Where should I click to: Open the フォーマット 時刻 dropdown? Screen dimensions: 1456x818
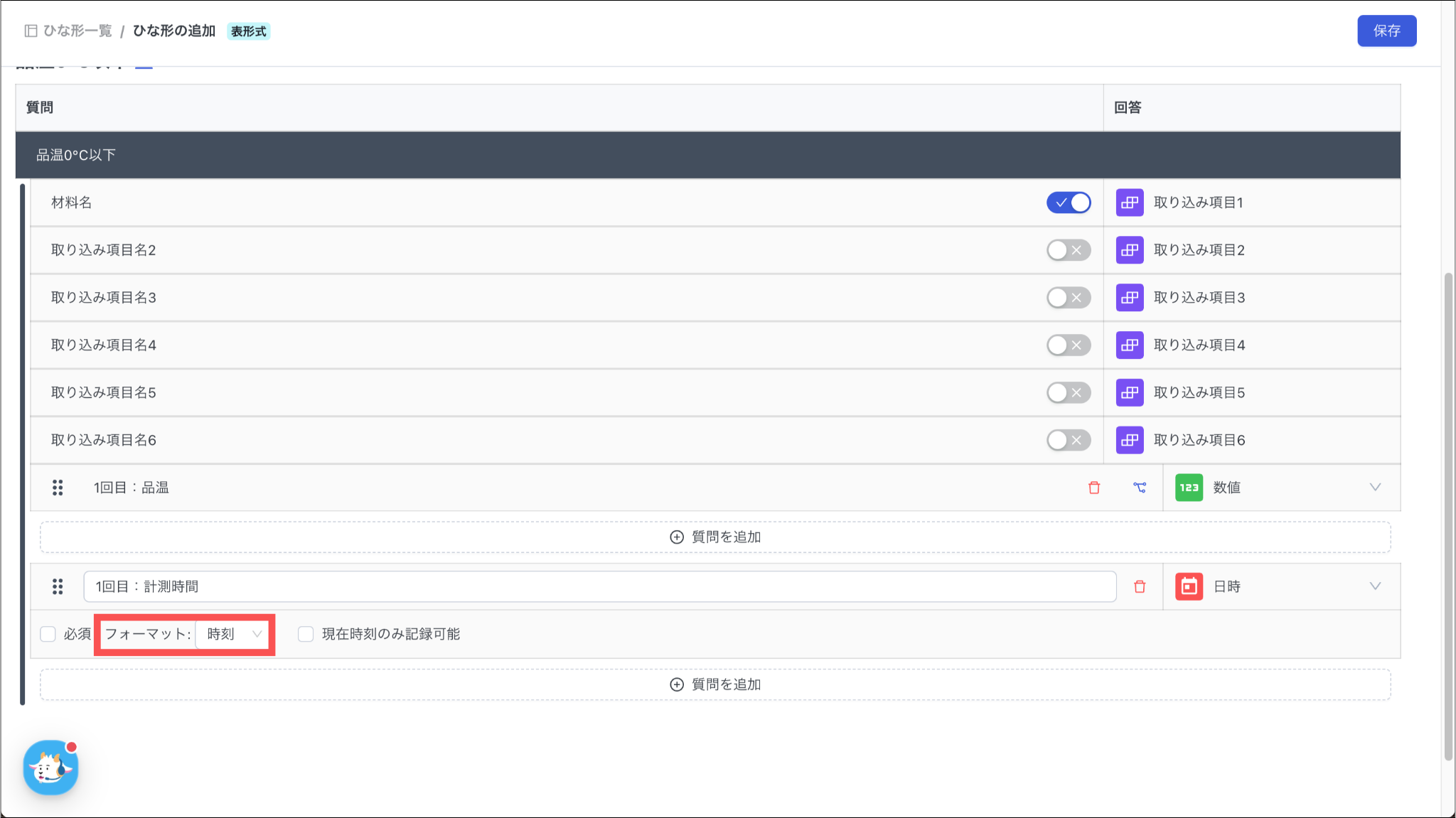pos(233,634)
